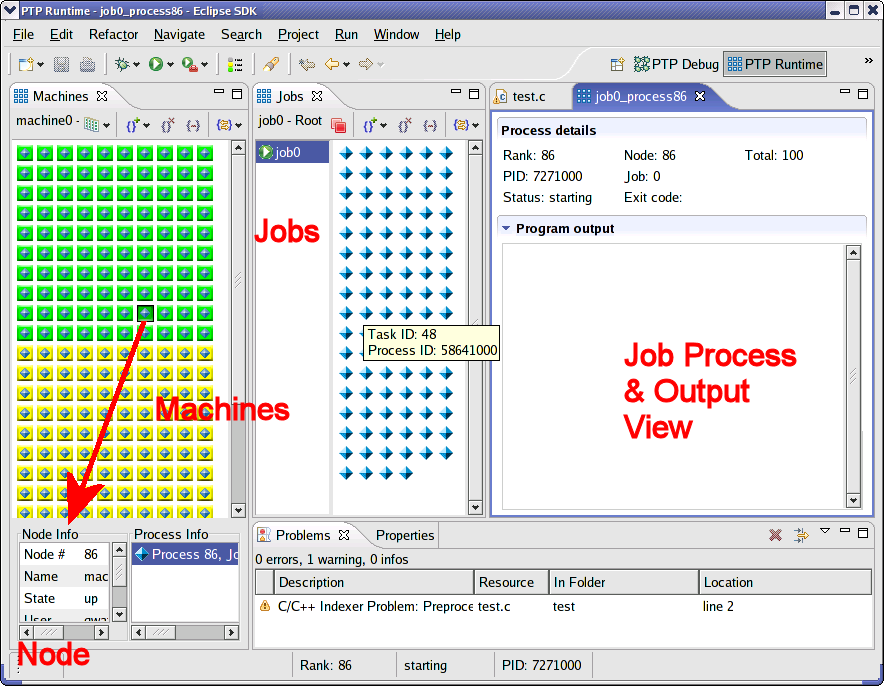Go to last edit location icon
Viewport: 884px width, 686px height.
[307, 64]
